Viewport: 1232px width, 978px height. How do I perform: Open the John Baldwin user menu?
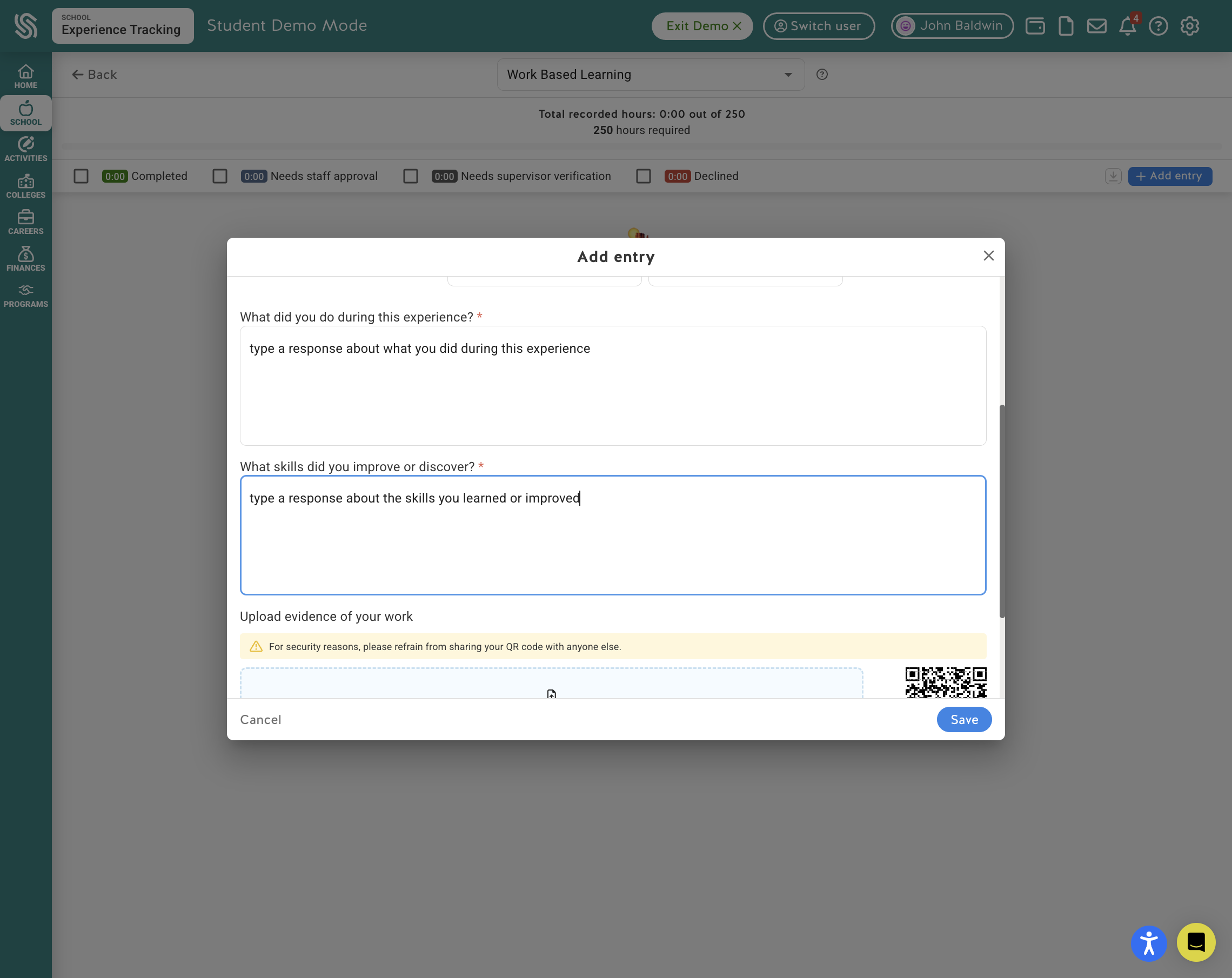[x=952, y=26]
